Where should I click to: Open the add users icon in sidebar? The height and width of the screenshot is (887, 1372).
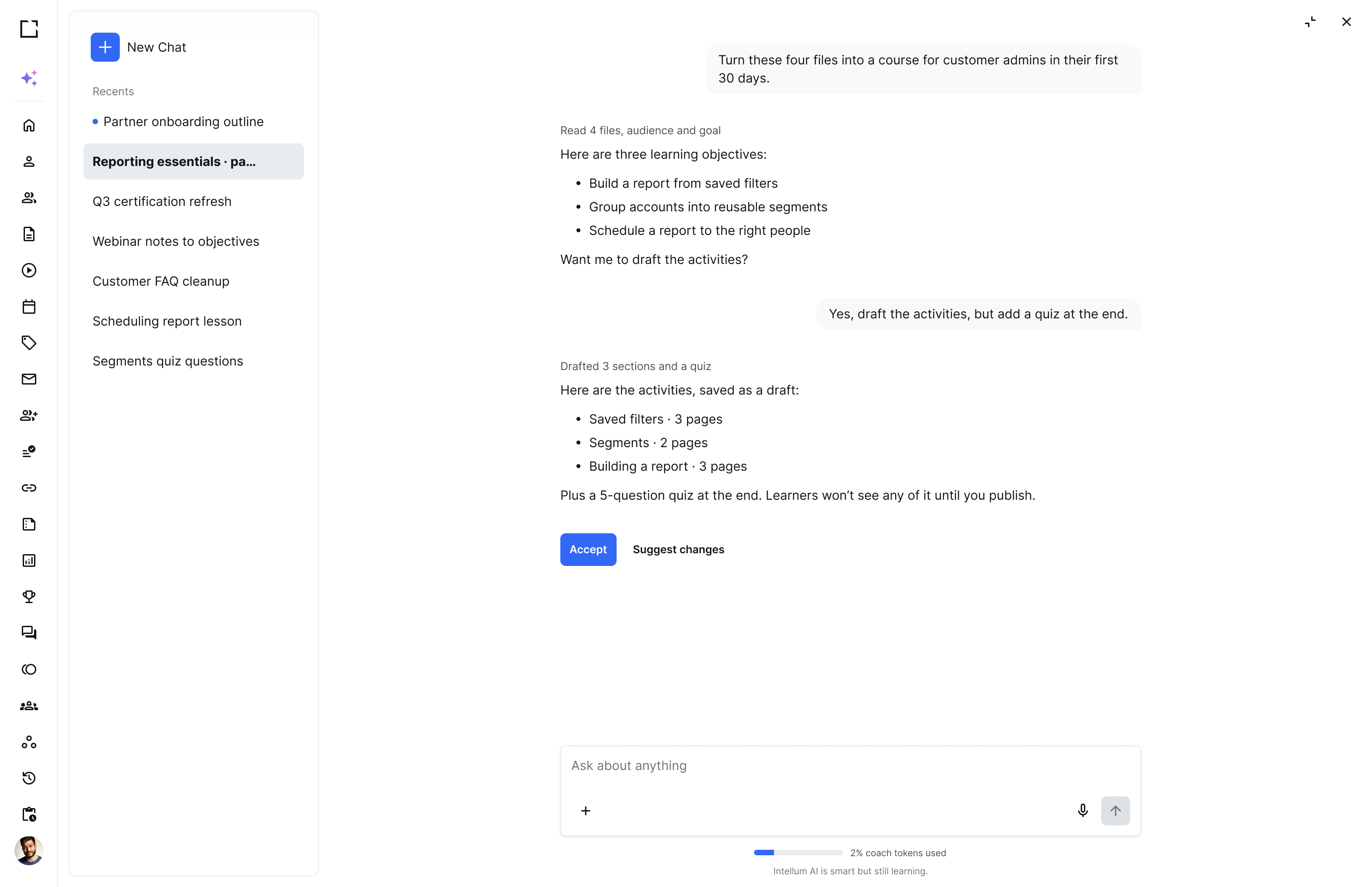(x=29, y=415)
